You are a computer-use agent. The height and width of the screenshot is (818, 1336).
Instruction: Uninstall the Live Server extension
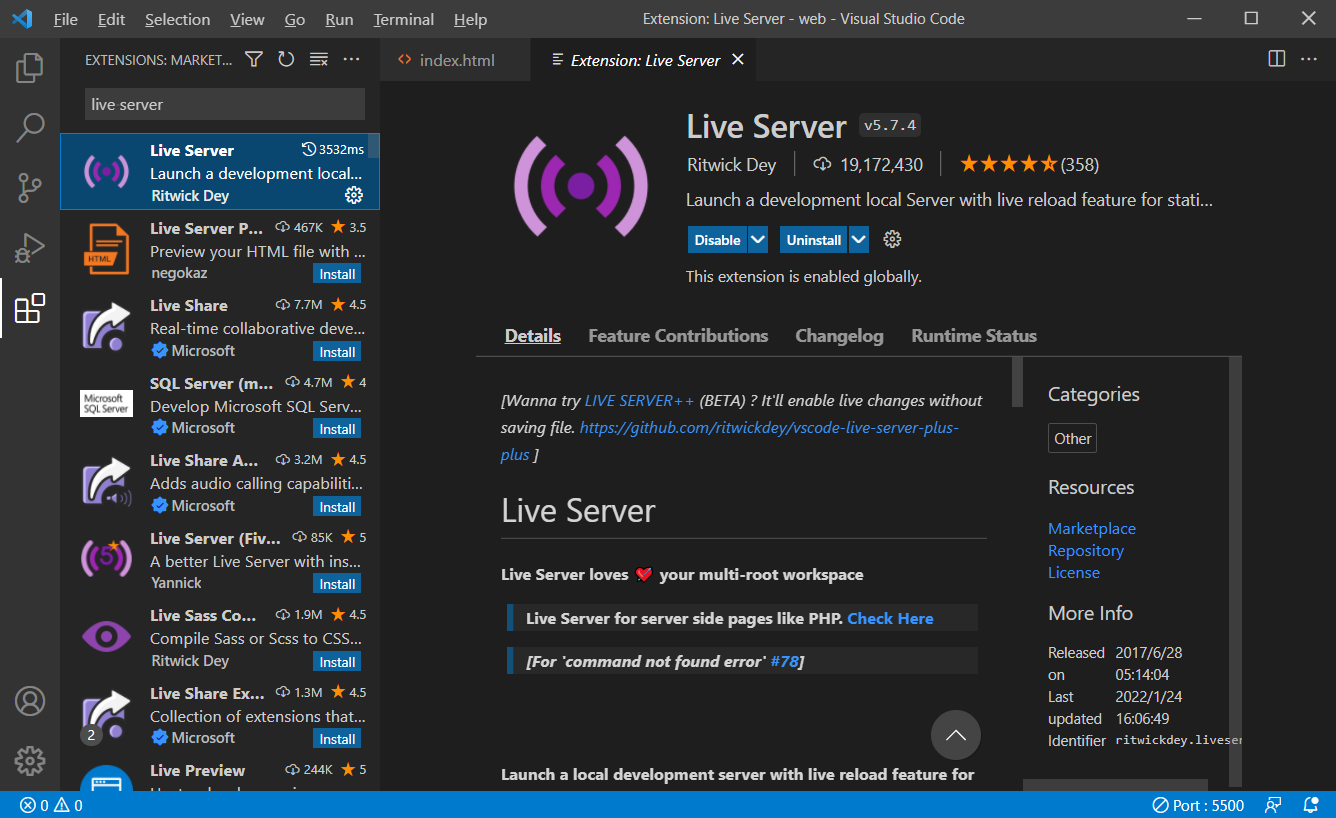(x=814, y=240)
